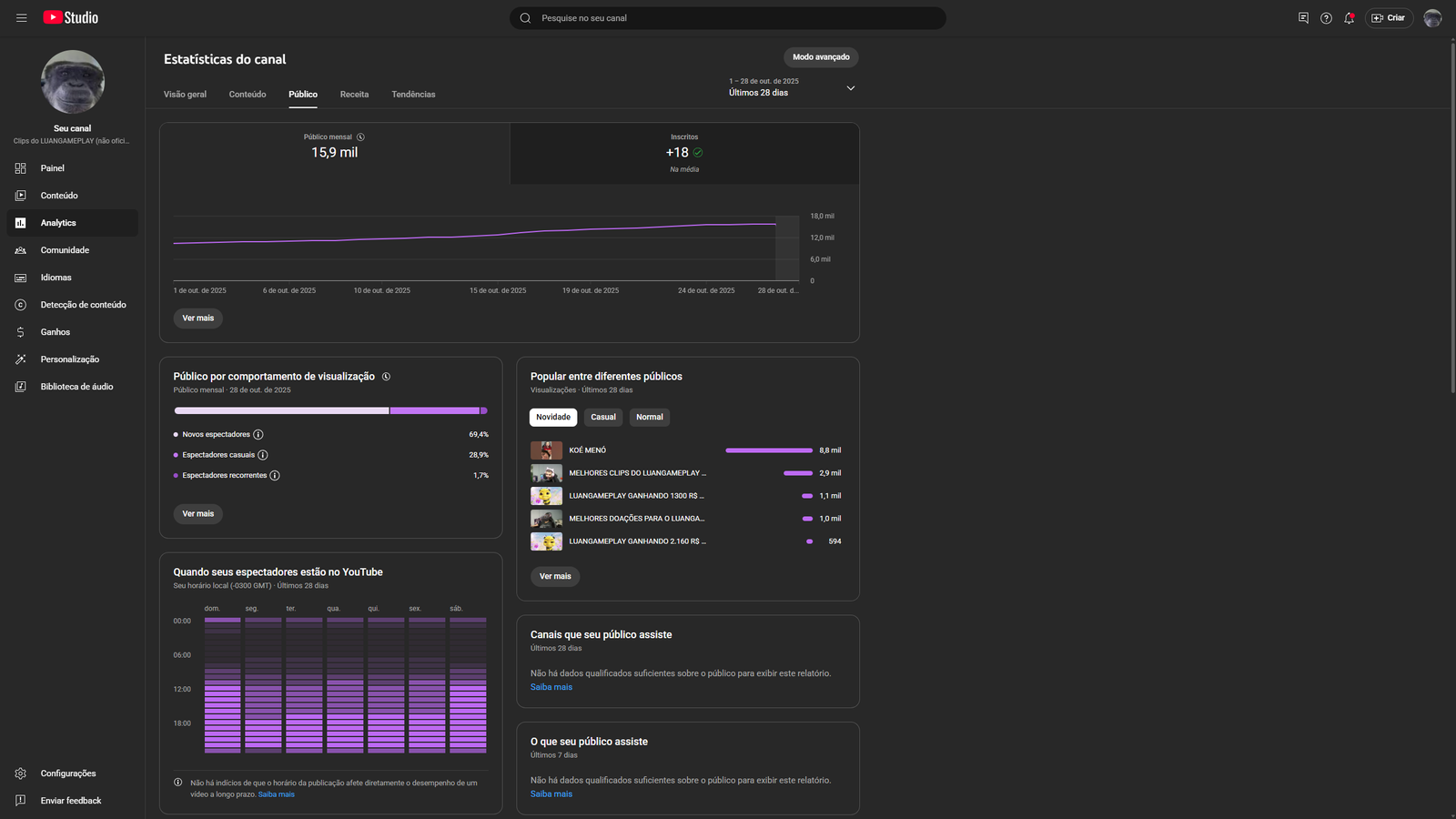Open Ganhos in the sidebar
This screenshot has height=819, width=1456.
pos(56,332)
